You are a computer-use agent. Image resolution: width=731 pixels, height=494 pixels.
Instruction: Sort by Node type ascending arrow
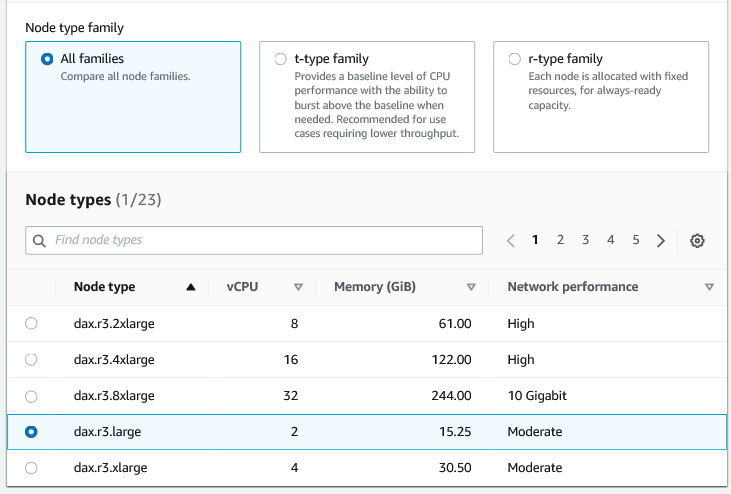[x=190, y=287]
